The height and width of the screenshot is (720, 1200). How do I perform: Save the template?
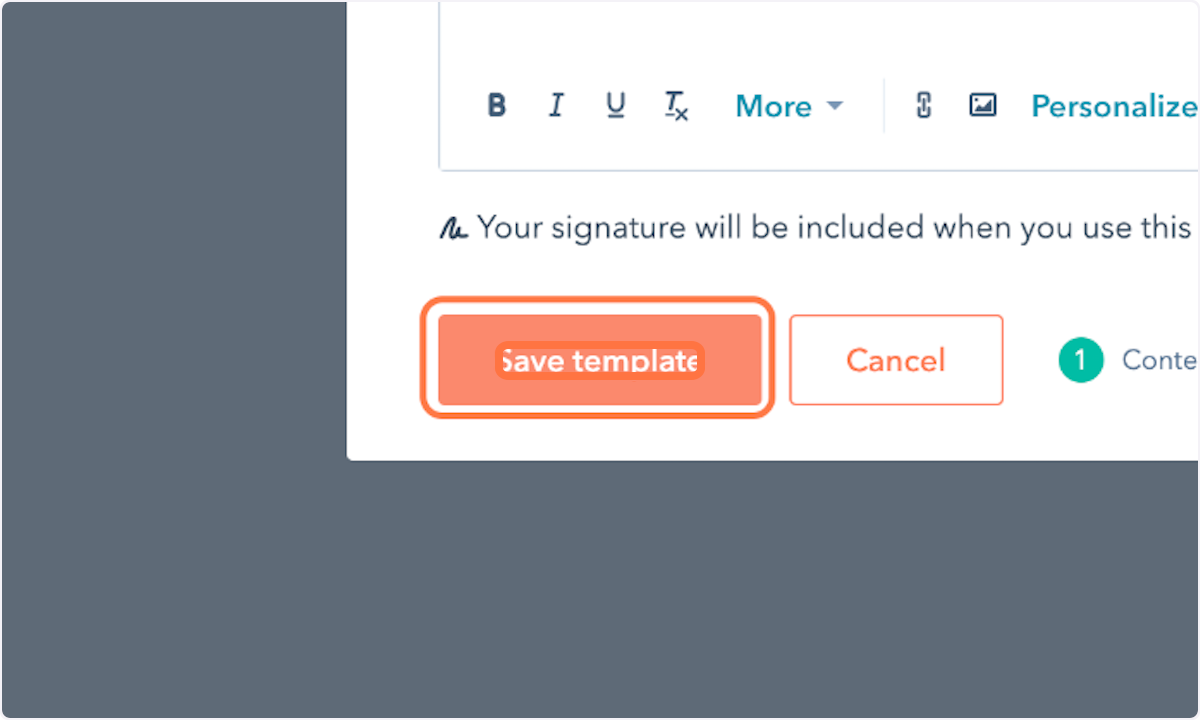tap(600, 360)
